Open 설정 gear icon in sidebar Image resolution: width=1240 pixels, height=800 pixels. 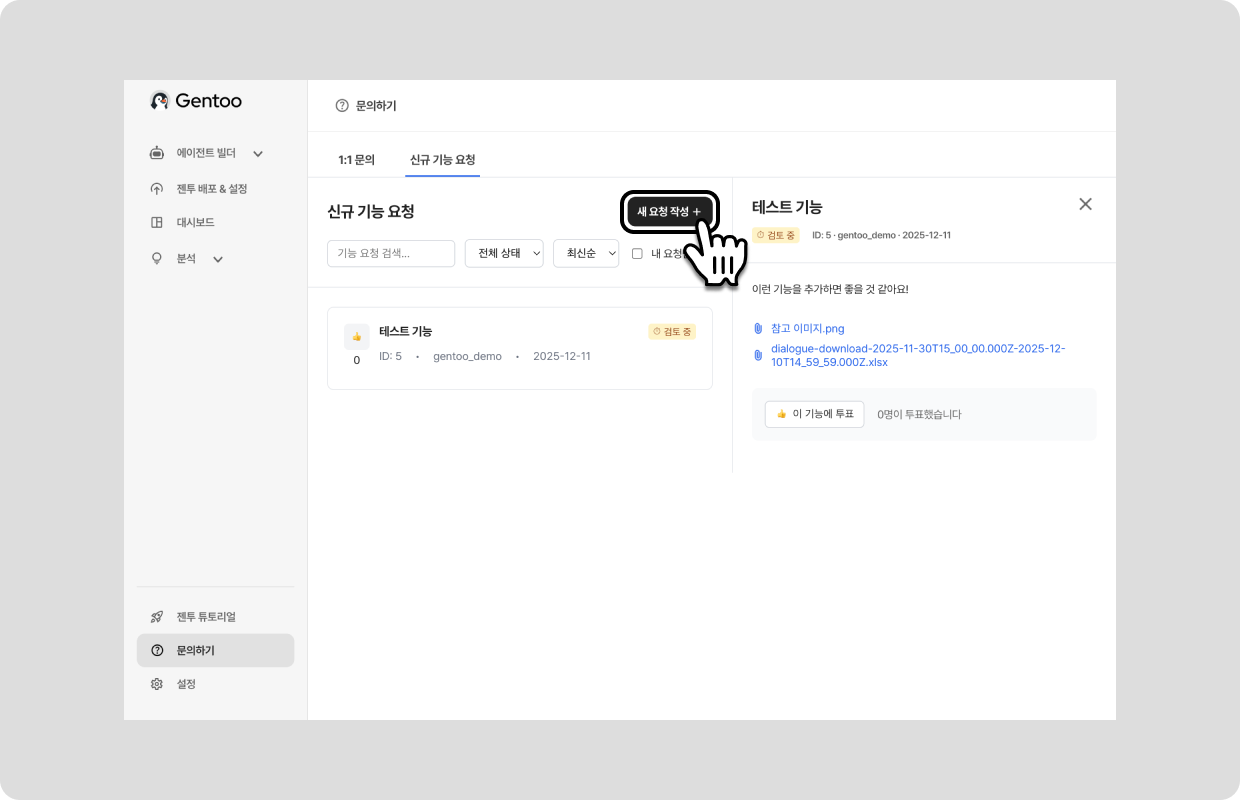pos(157,684)
